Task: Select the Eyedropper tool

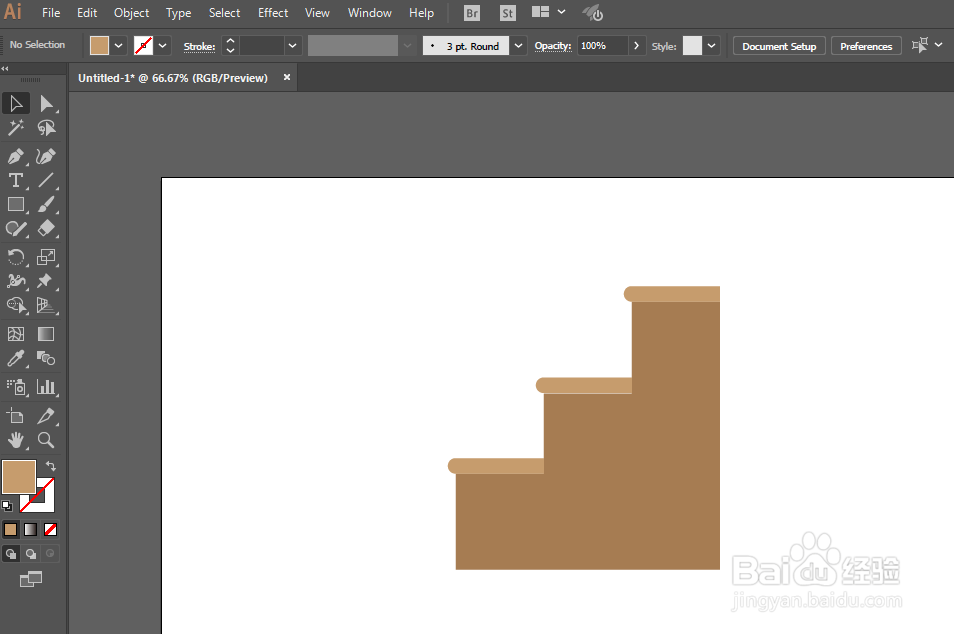Action: [16, 358]
